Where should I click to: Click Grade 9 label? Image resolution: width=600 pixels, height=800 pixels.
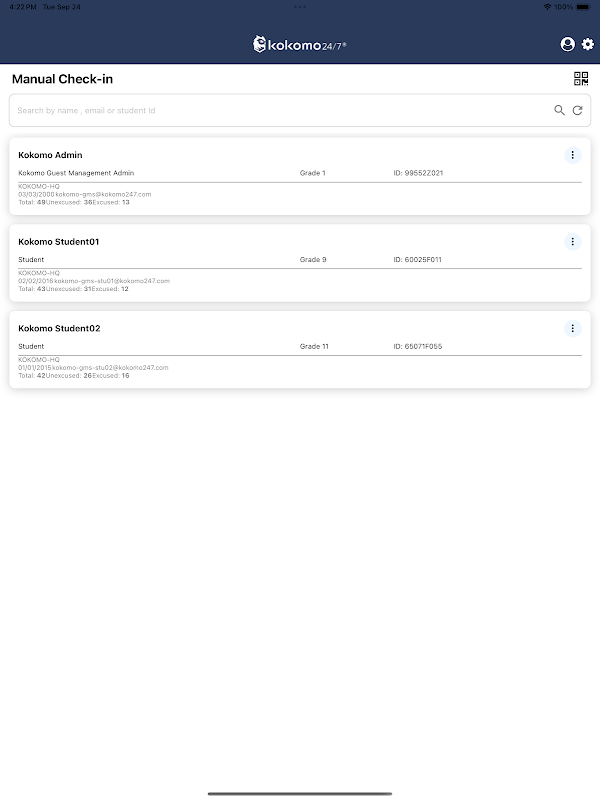point(313,260)
